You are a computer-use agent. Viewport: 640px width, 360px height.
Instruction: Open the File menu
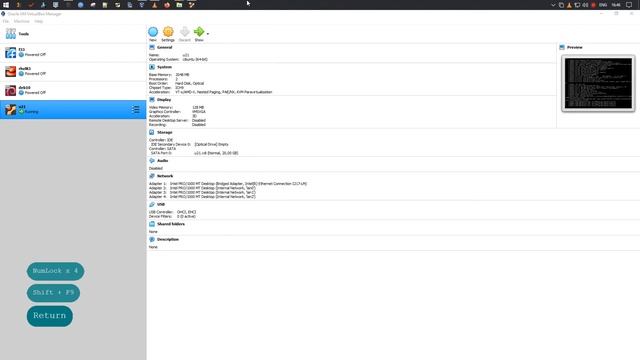tap(6, 21)
